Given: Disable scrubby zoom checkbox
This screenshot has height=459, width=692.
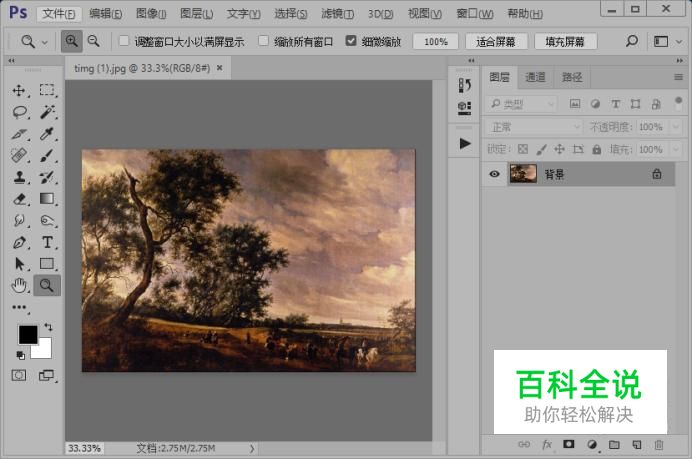Looking at the screenshot, I should 351,41.
